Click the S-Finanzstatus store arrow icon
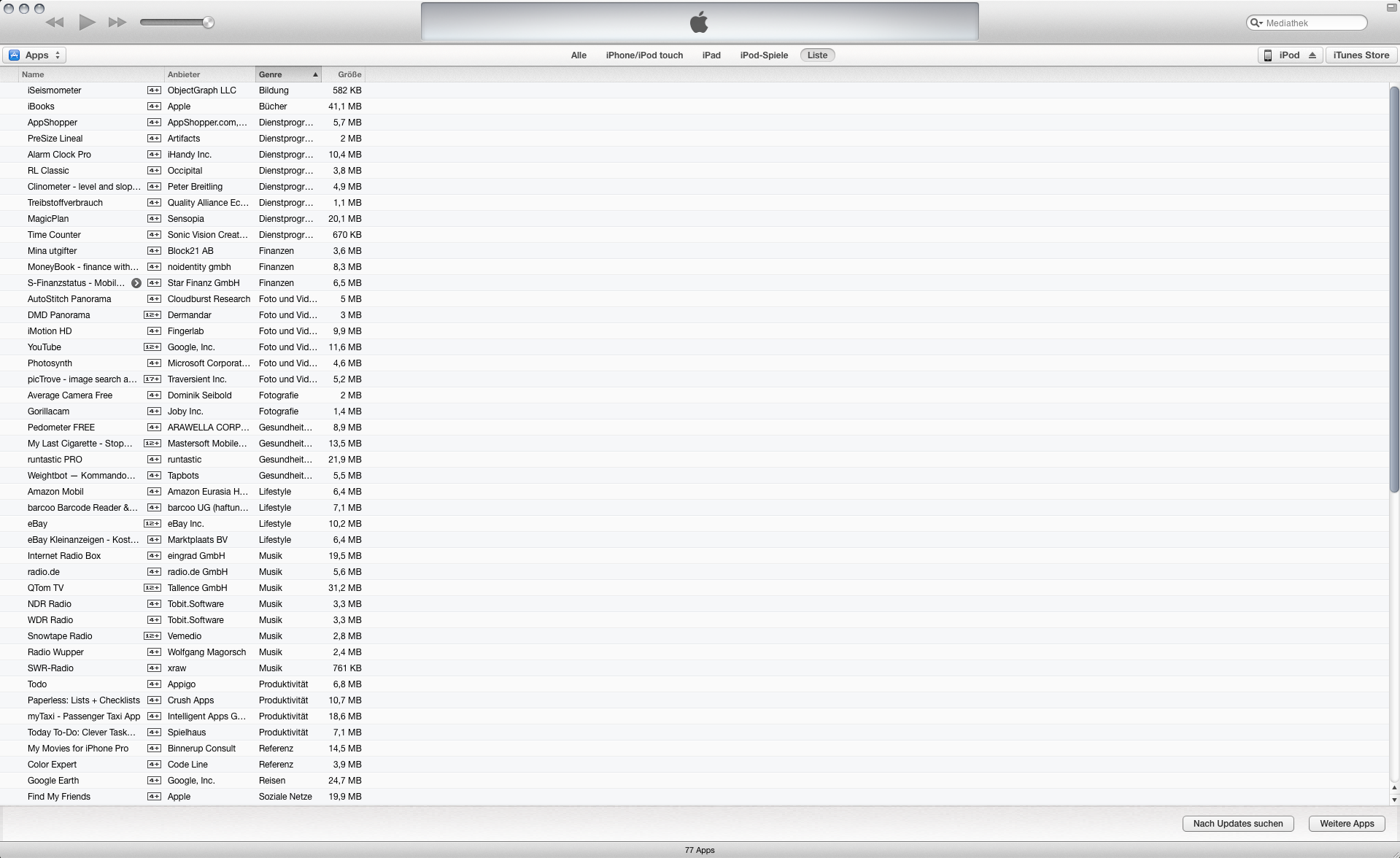Screen dimensions: 1400x858 (x=136, y=283)
